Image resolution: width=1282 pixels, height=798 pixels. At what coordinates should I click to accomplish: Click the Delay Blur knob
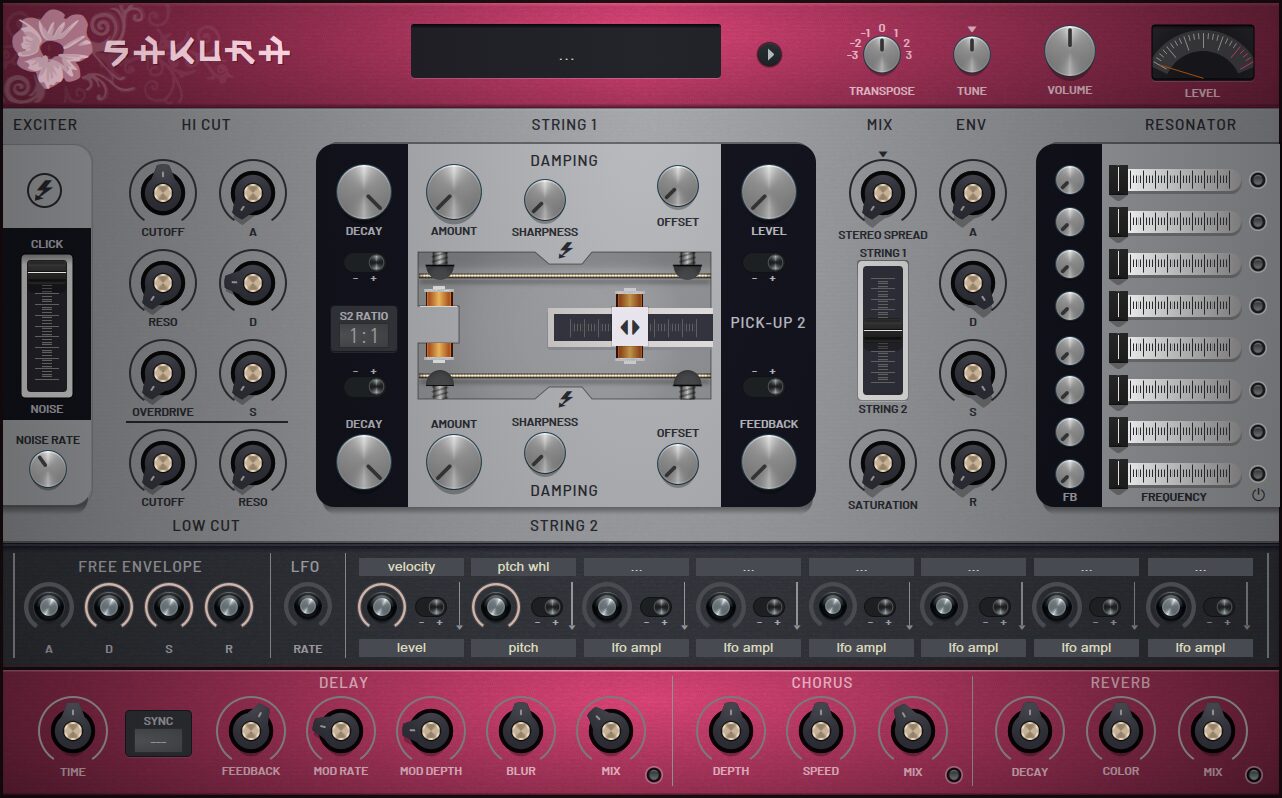(520, 731)
